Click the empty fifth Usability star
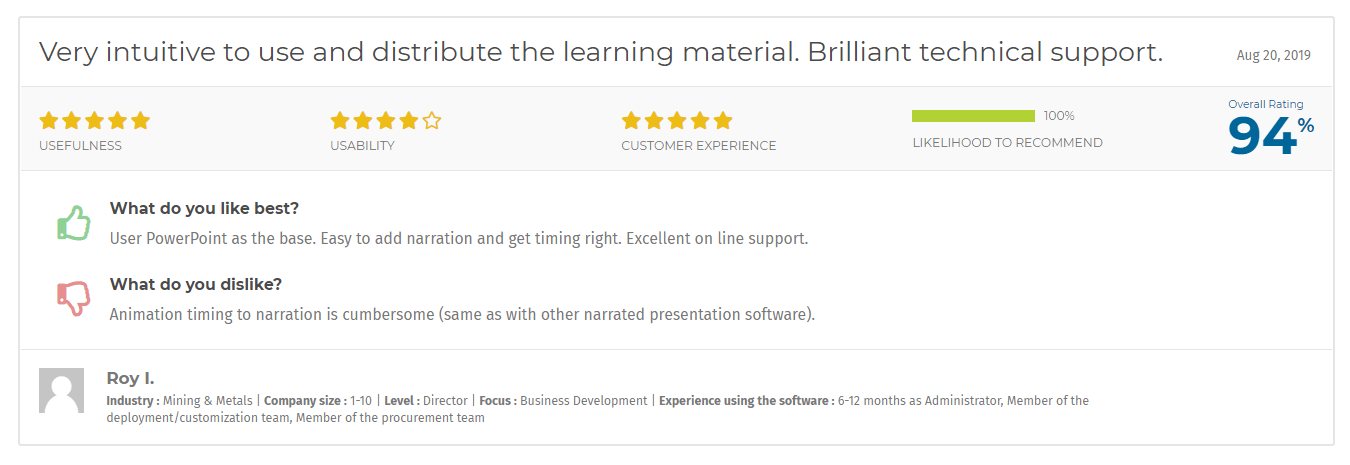Image resolution: width=1350 pixels, height=465 pixels. [x=432, y=121]
